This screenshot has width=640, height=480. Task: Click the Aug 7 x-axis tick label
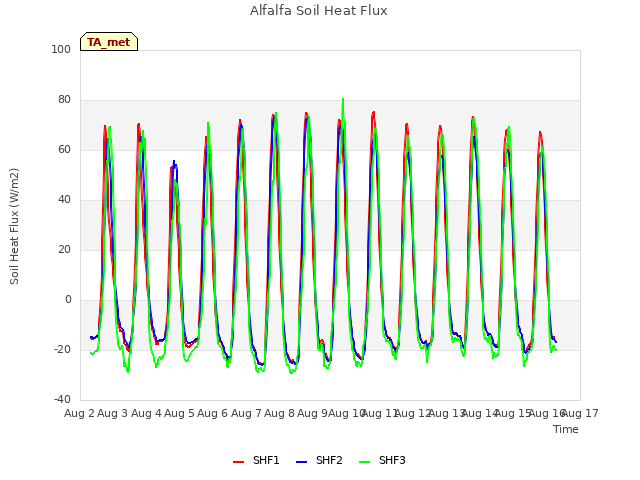[x=246, y=413]
